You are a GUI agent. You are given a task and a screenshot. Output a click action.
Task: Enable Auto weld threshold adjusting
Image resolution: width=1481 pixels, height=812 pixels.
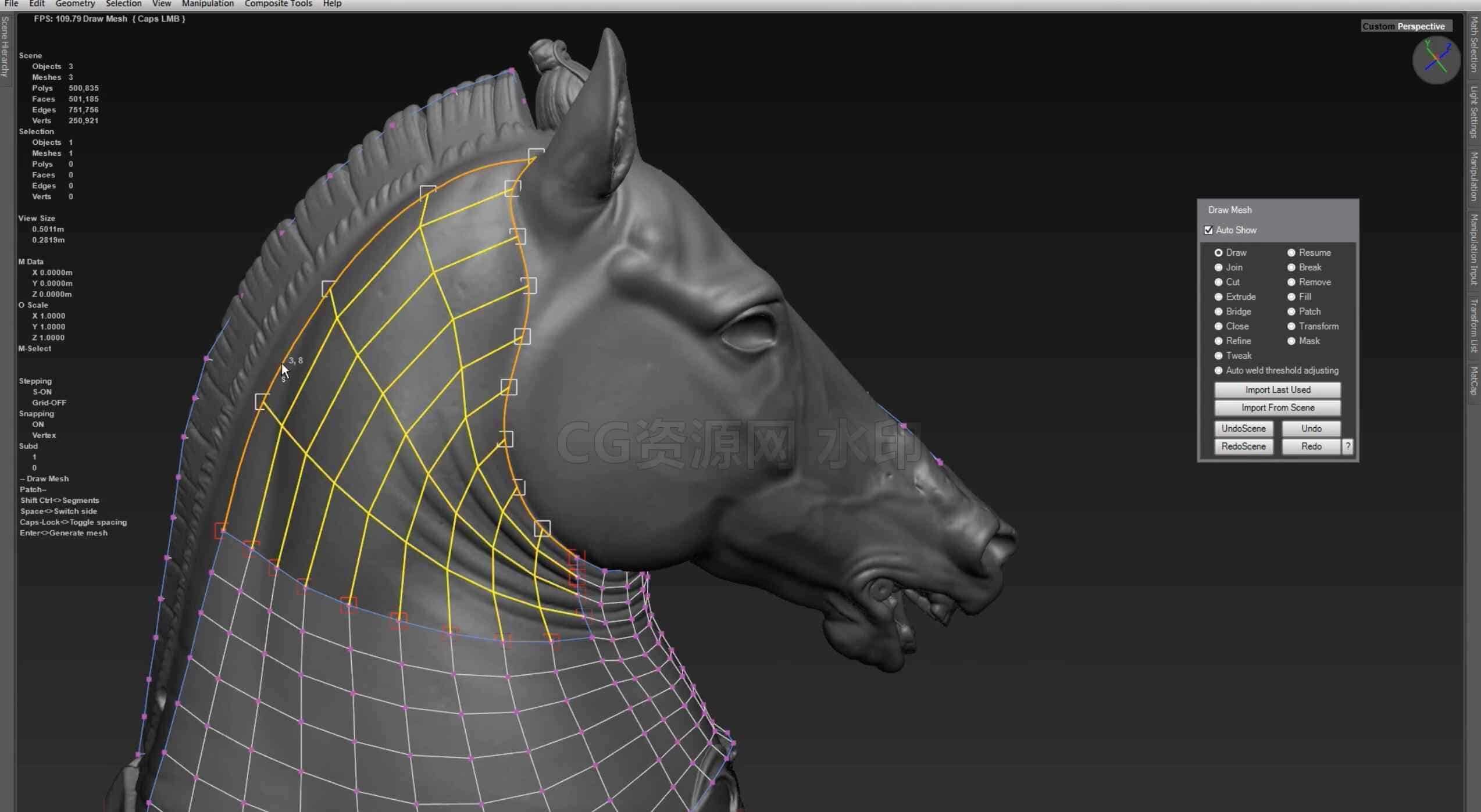pyautogui.click(x=1218, y=370)
